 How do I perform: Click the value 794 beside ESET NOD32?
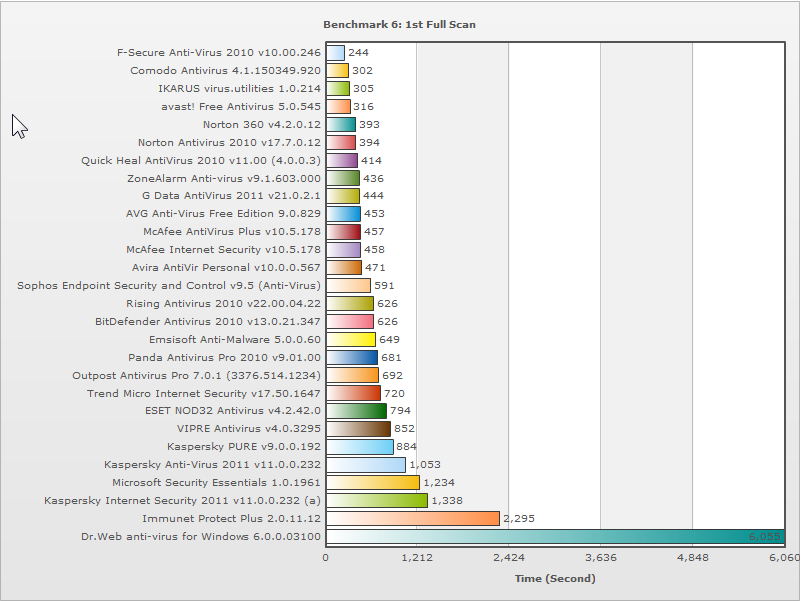pyautogui.click(x=400, y=410)
